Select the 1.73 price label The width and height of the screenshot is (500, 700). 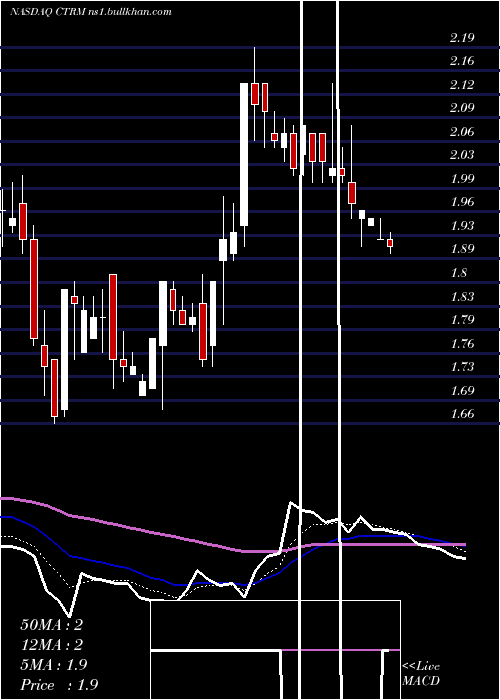click(462, 367)
